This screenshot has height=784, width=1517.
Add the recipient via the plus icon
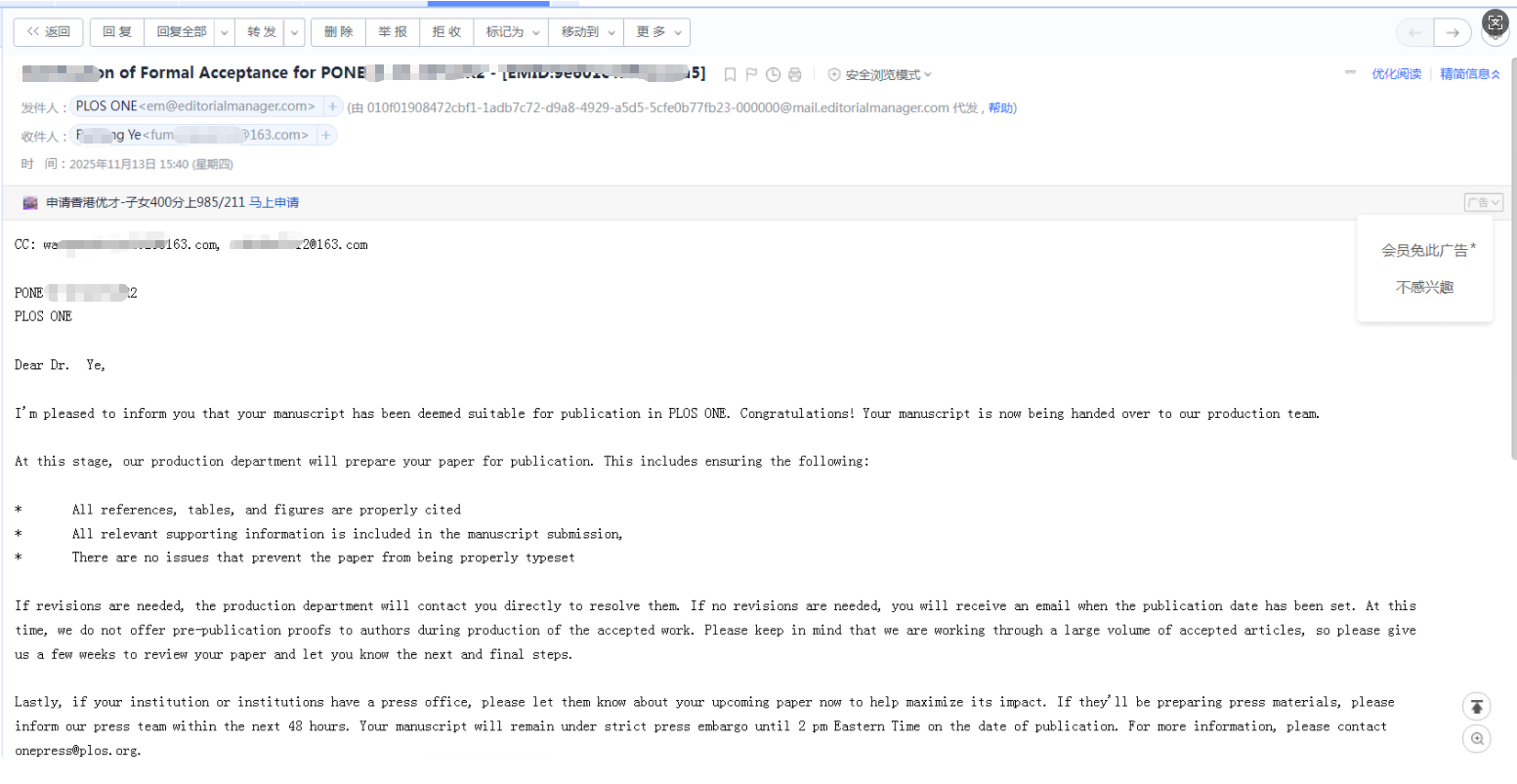[x=325, y=135]
